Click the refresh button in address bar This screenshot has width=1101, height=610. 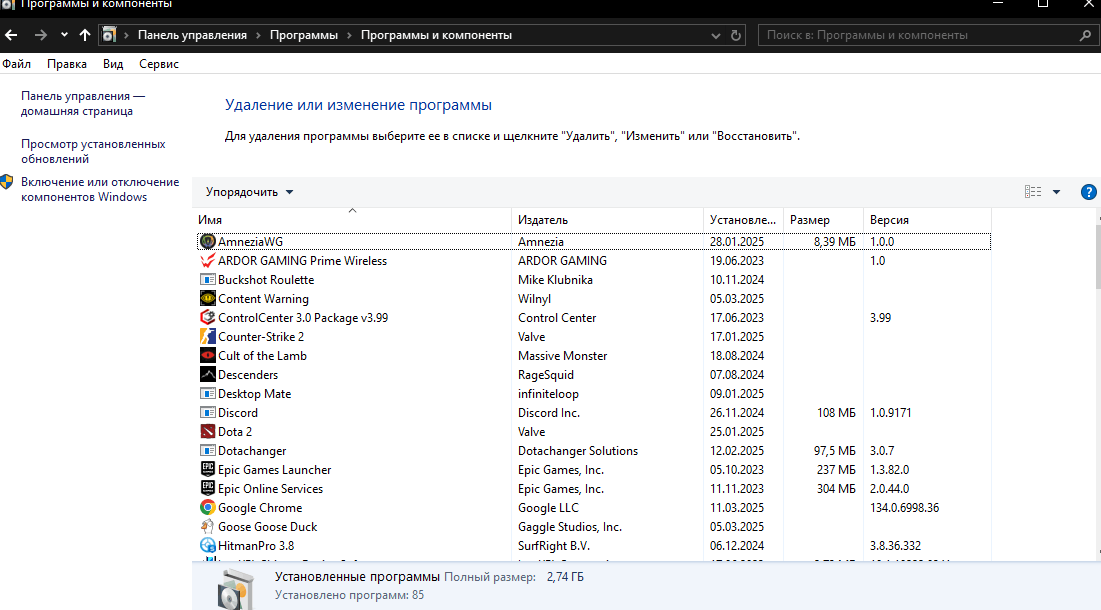pyautogui.click(x=736, y=35)
